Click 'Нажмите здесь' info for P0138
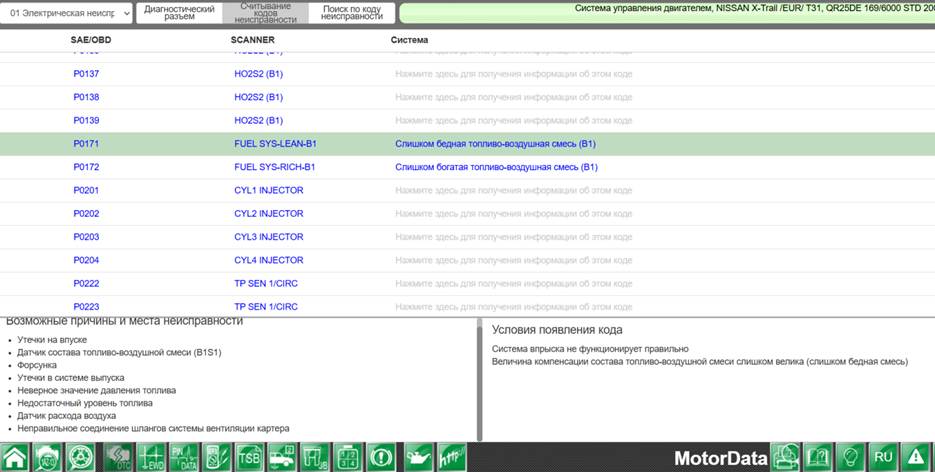Screen dimensions: 935x472 tap(513, 97)
